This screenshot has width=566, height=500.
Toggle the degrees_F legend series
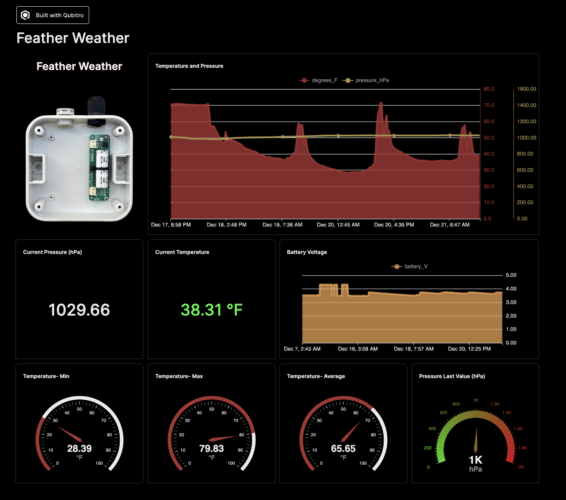tap(318, 81)
